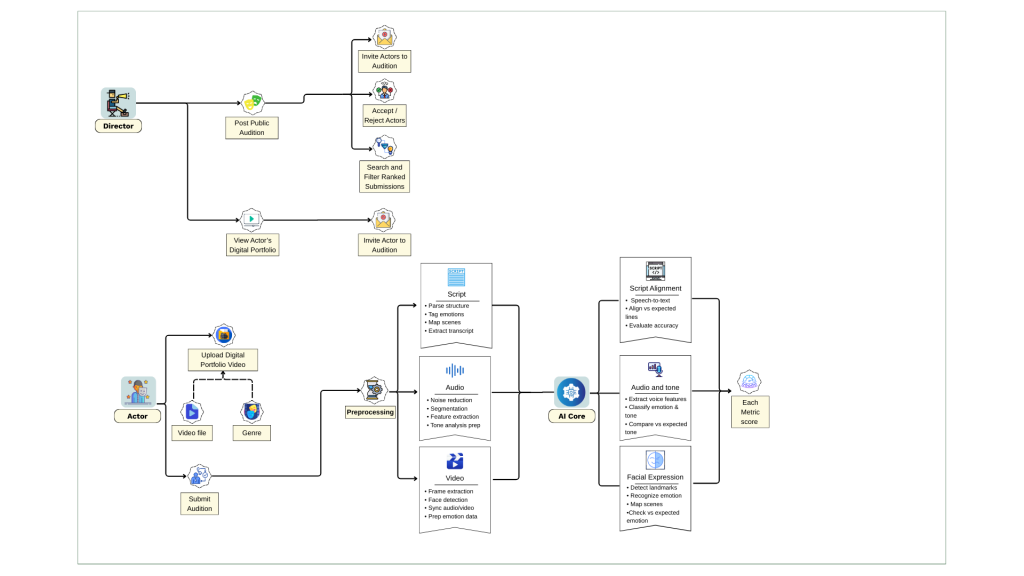Select the Search and Filter Ranked Submissions label

click(x=385, y=177)
